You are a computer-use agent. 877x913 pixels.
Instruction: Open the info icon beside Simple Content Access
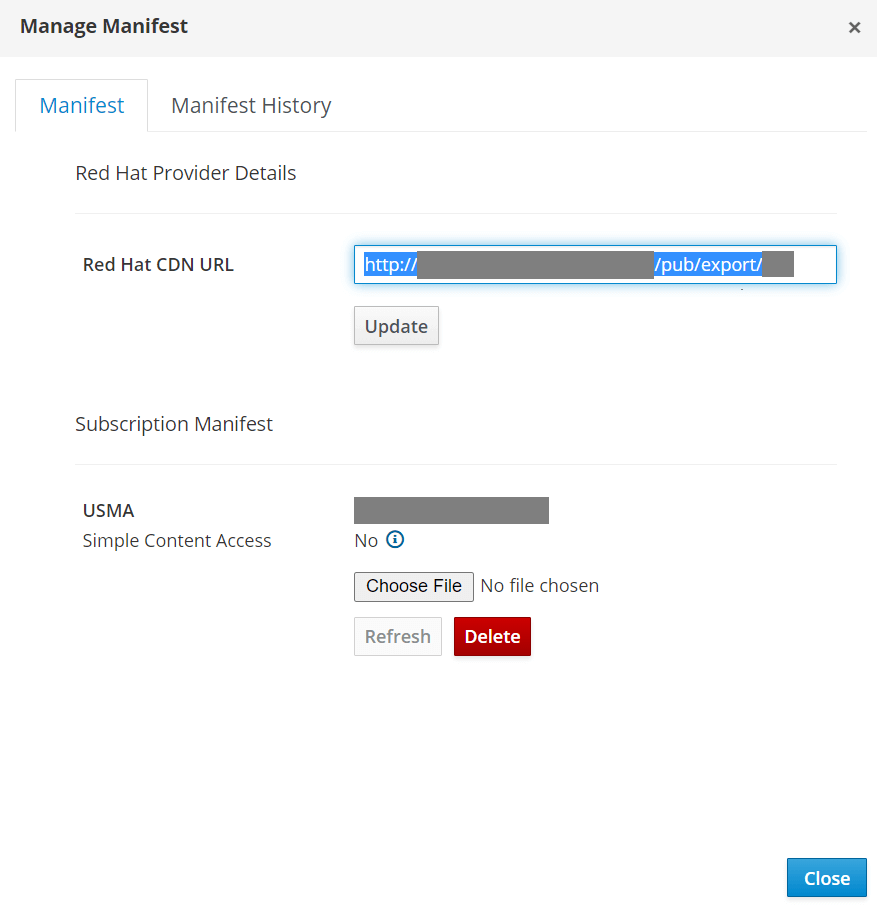395,540
